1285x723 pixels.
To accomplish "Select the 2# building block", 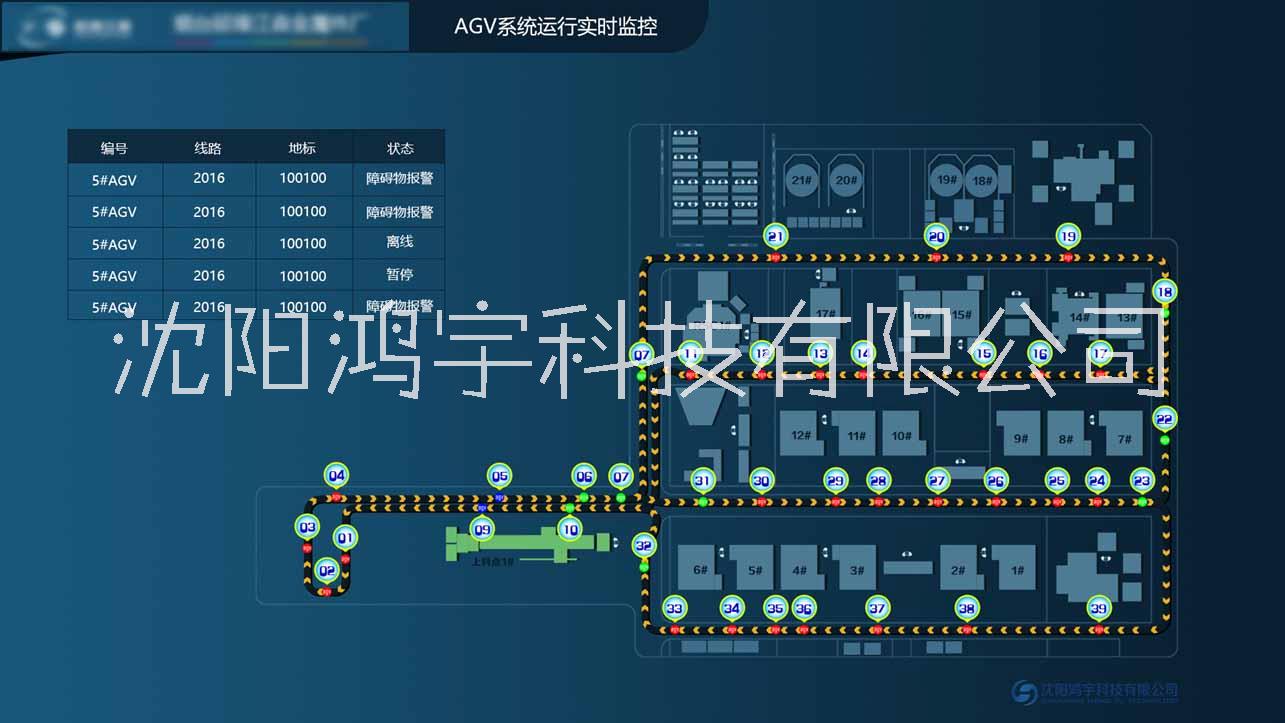I will [x=960, y=567].
